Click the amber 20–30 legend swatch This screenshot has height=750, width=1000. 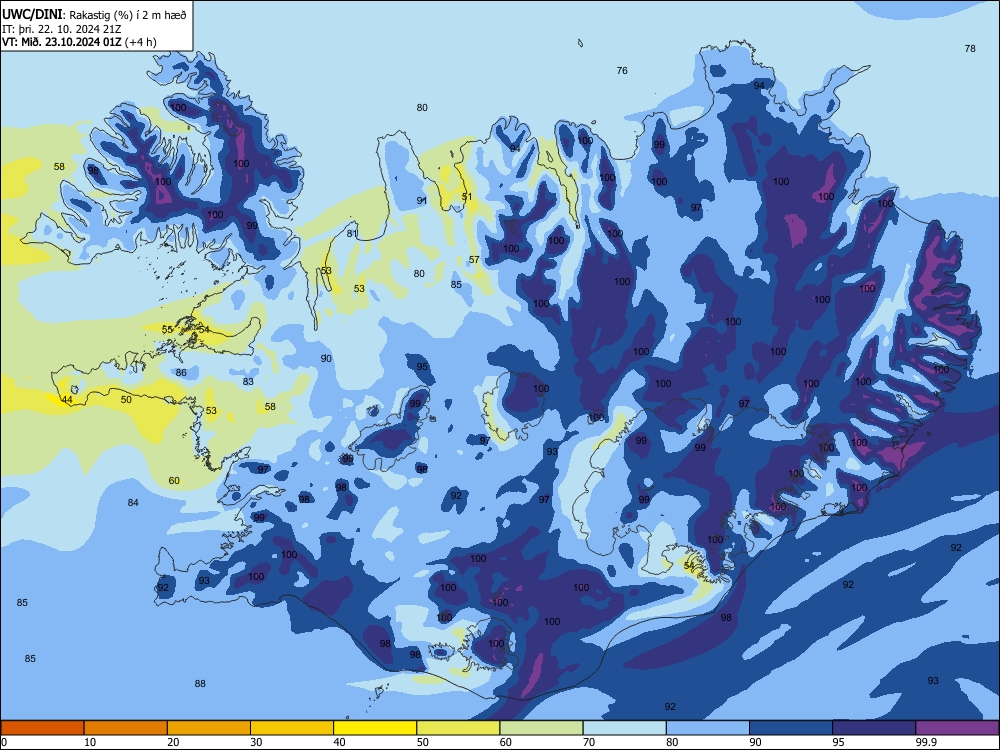(209, 728)
